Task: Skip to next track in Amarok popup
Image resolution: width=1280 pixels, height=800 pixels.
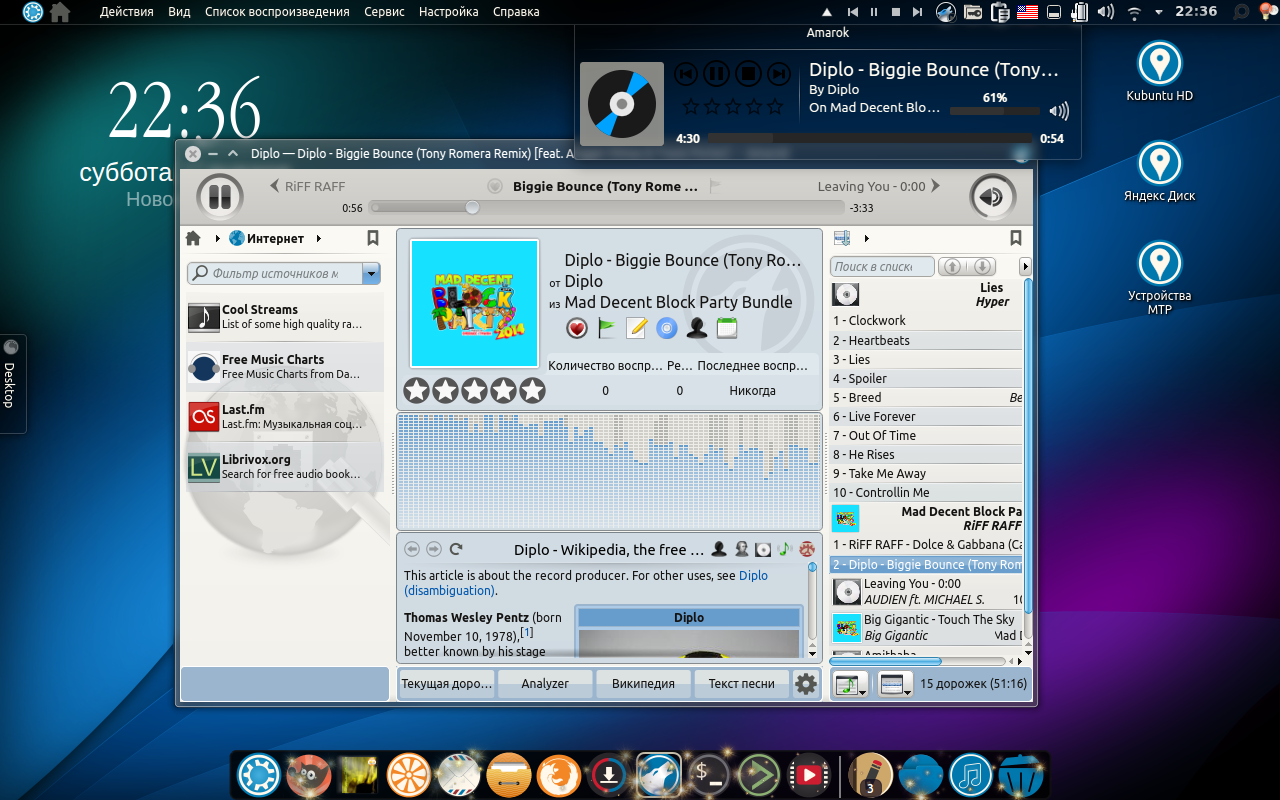Action: coord(778,73)
